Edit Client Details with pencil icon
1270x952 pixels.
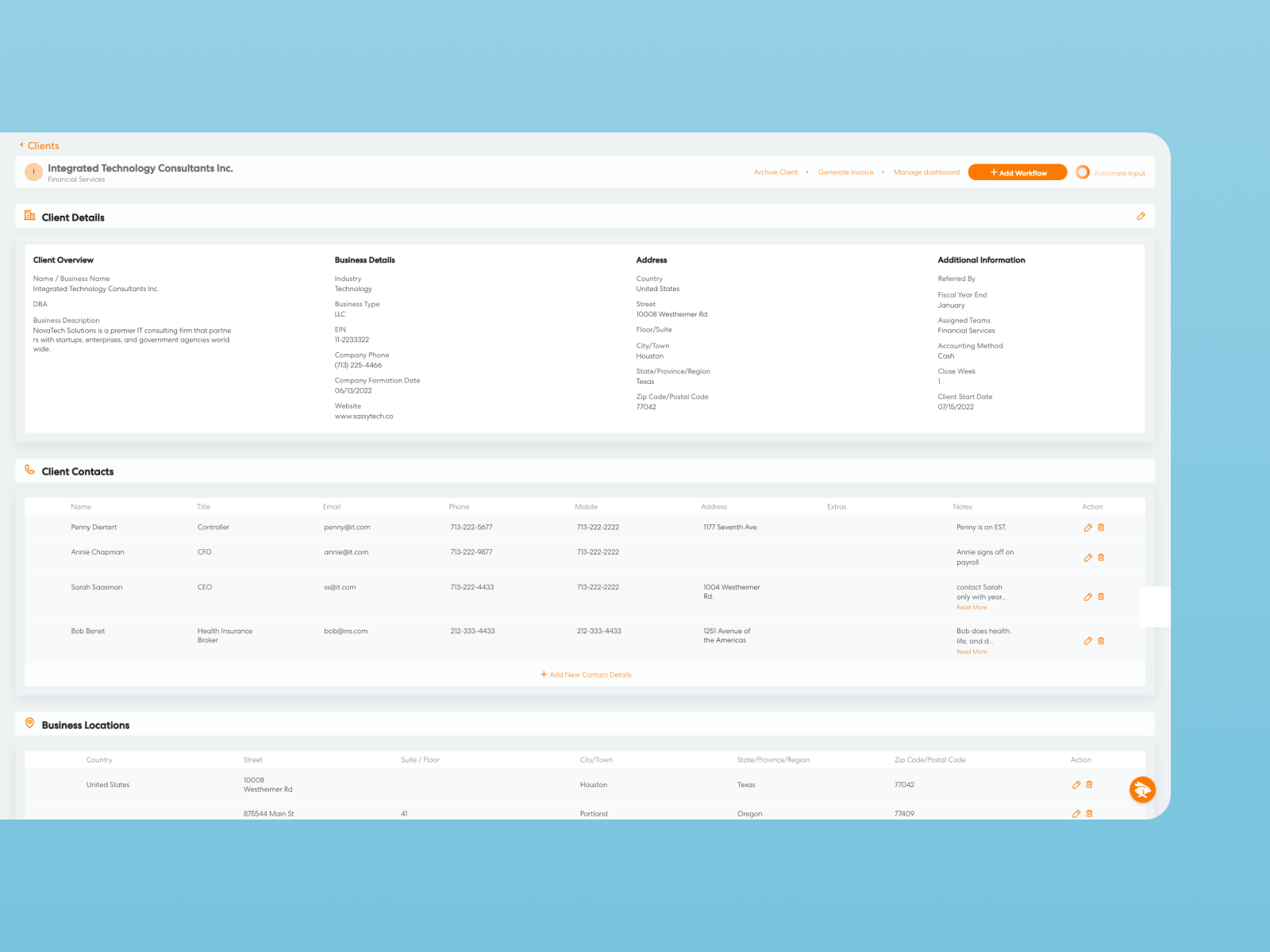(1141, 216)
